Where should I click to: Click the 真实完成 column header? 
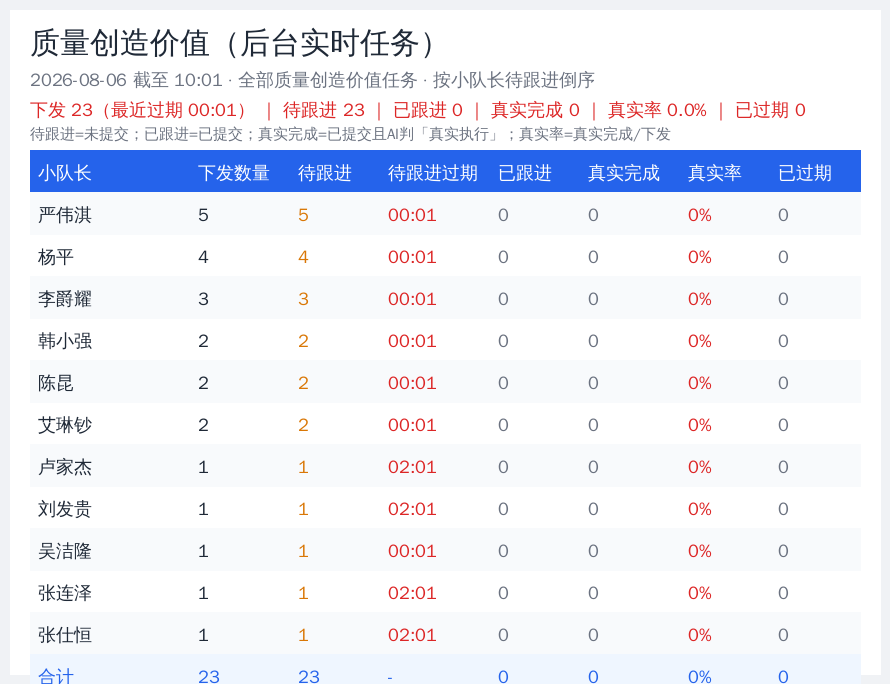pos(624,173)
